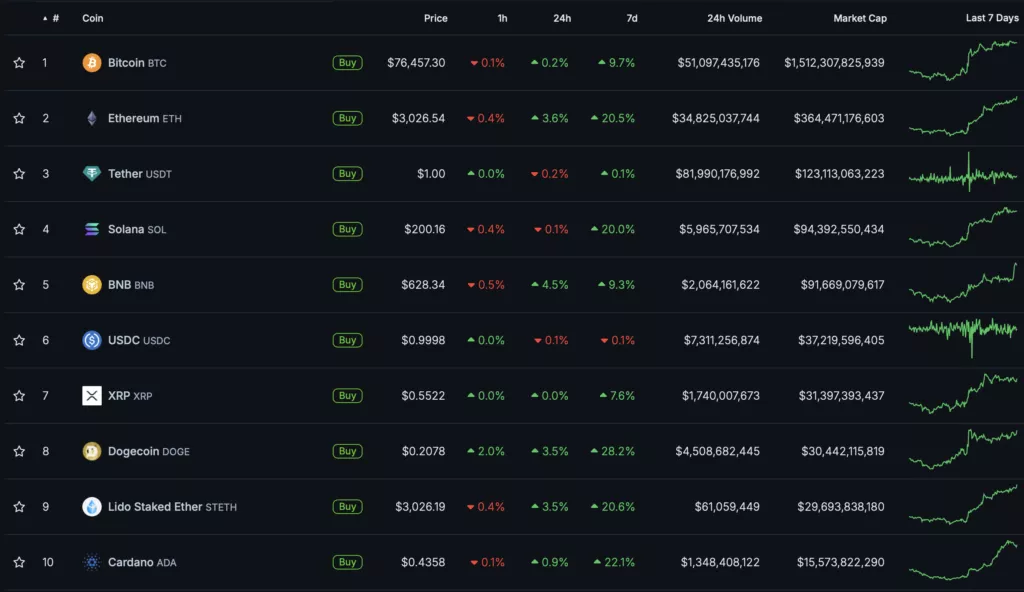Add Solana to favorites via star
This screenshot has width=1024, height=592.
click(x=19, y=229)
